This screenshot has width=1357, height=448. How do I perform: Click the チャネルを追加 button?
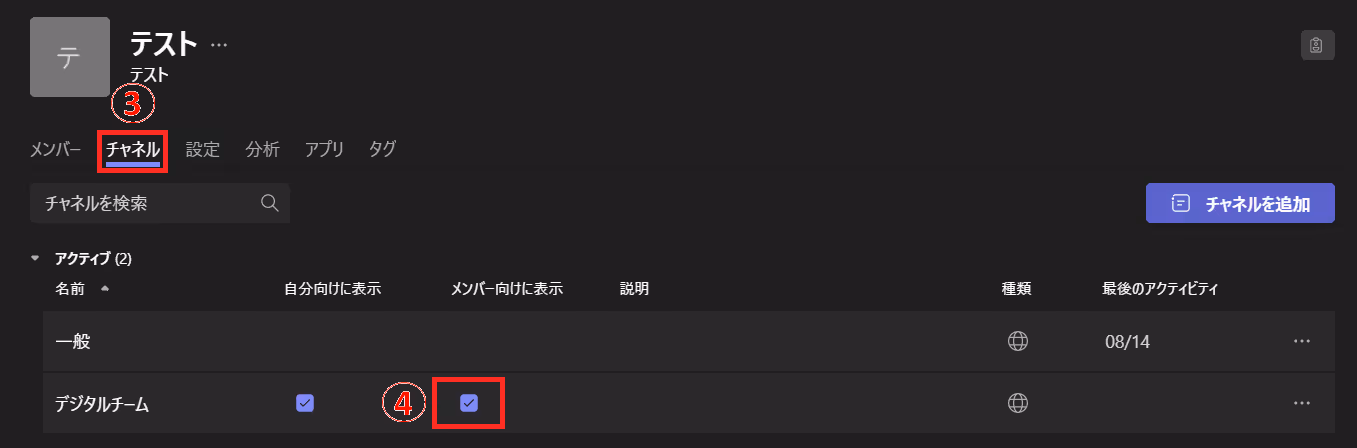(1240, 203)
